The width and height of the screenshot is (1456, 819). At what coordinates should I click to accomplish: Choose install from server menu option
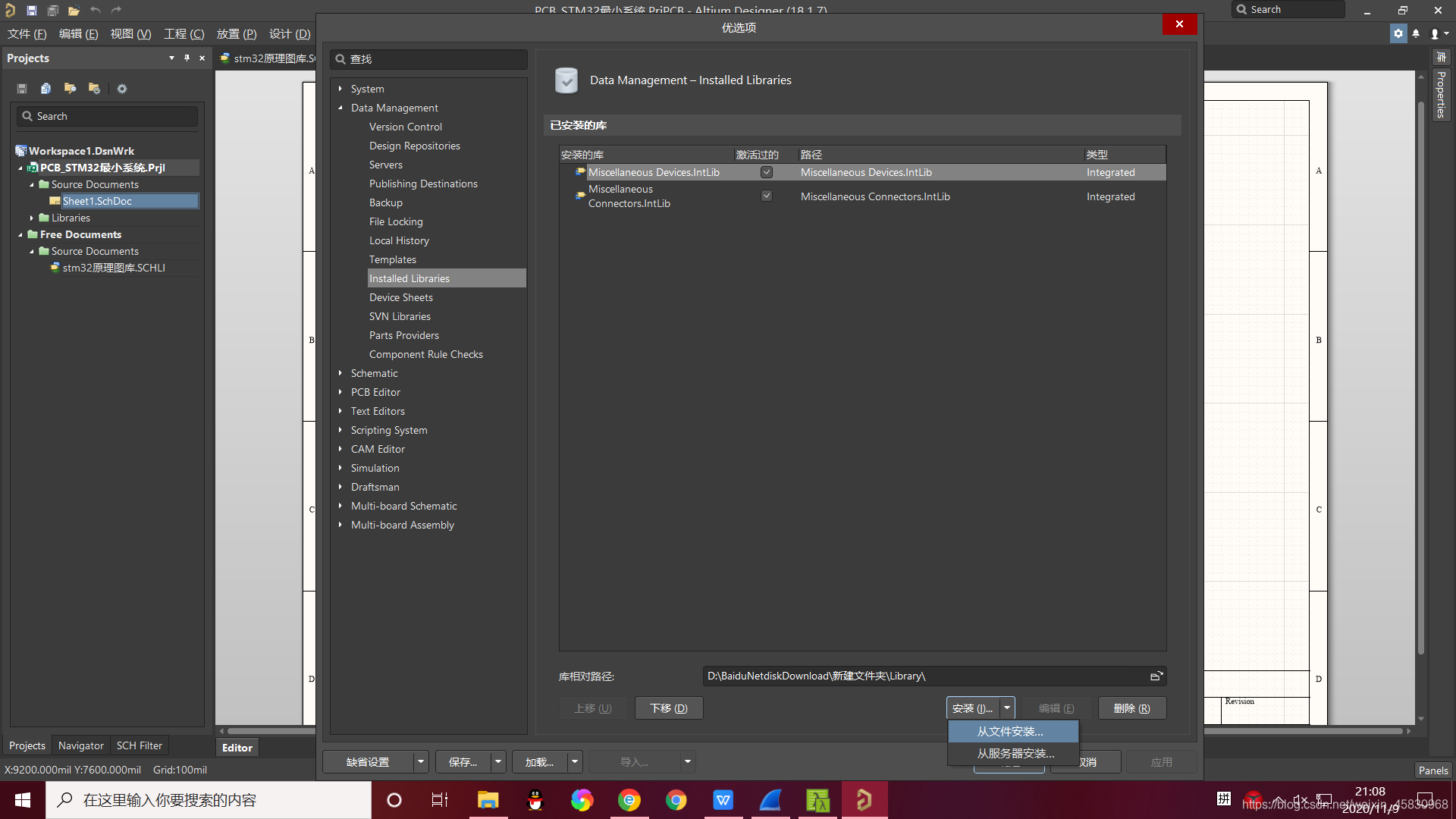pos(1012,753)
